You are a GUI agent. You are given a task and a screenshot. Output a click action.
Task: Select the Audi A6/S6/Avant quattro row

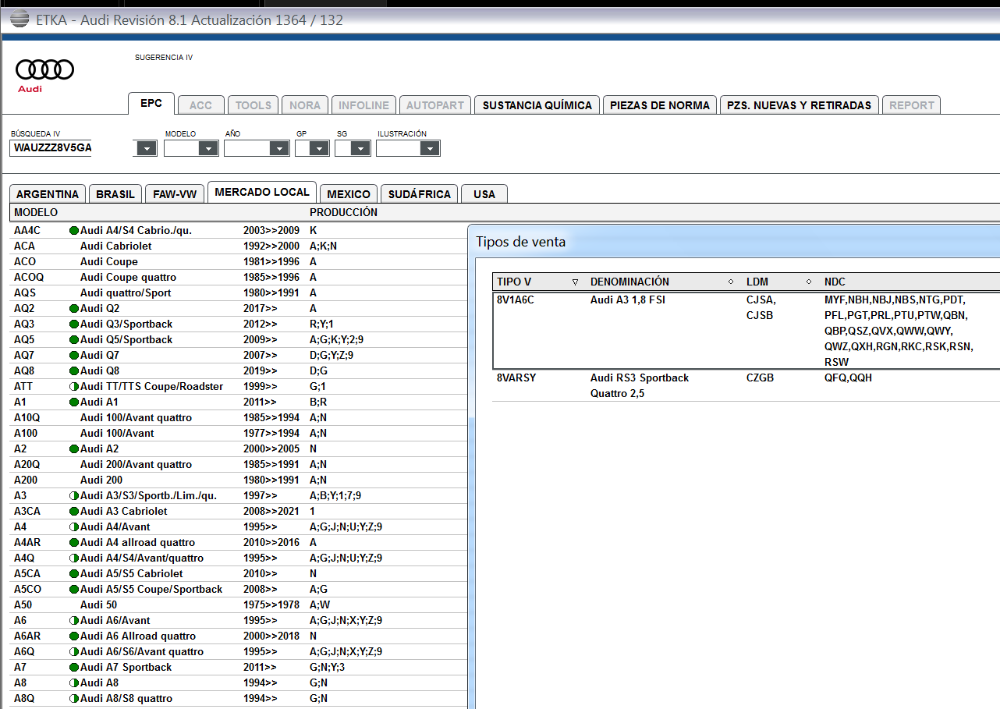pyautogui.click(x=239, y=652)
